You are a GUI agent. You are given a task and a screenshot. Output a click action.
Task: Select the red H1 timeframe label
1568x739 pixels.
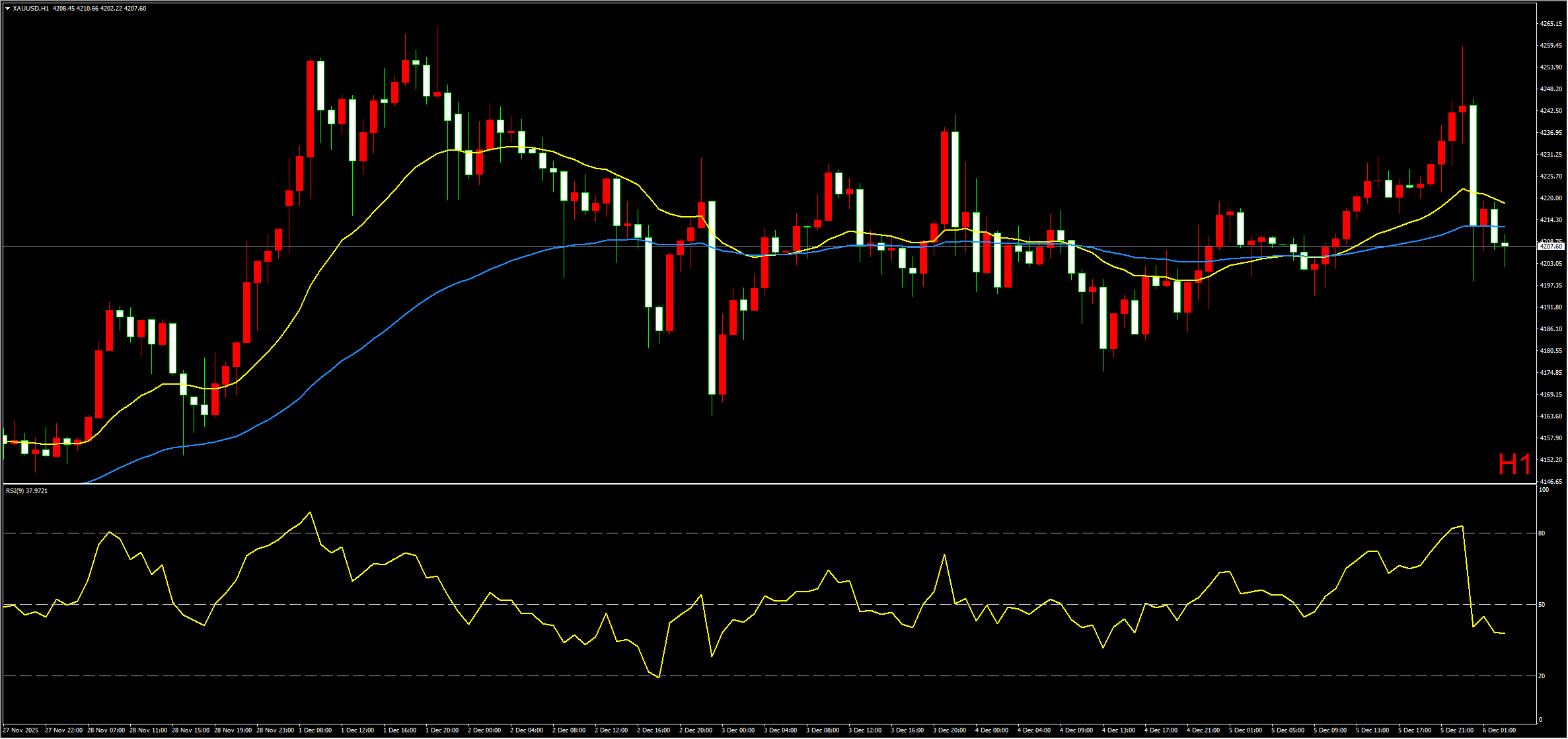[1514, 464]
